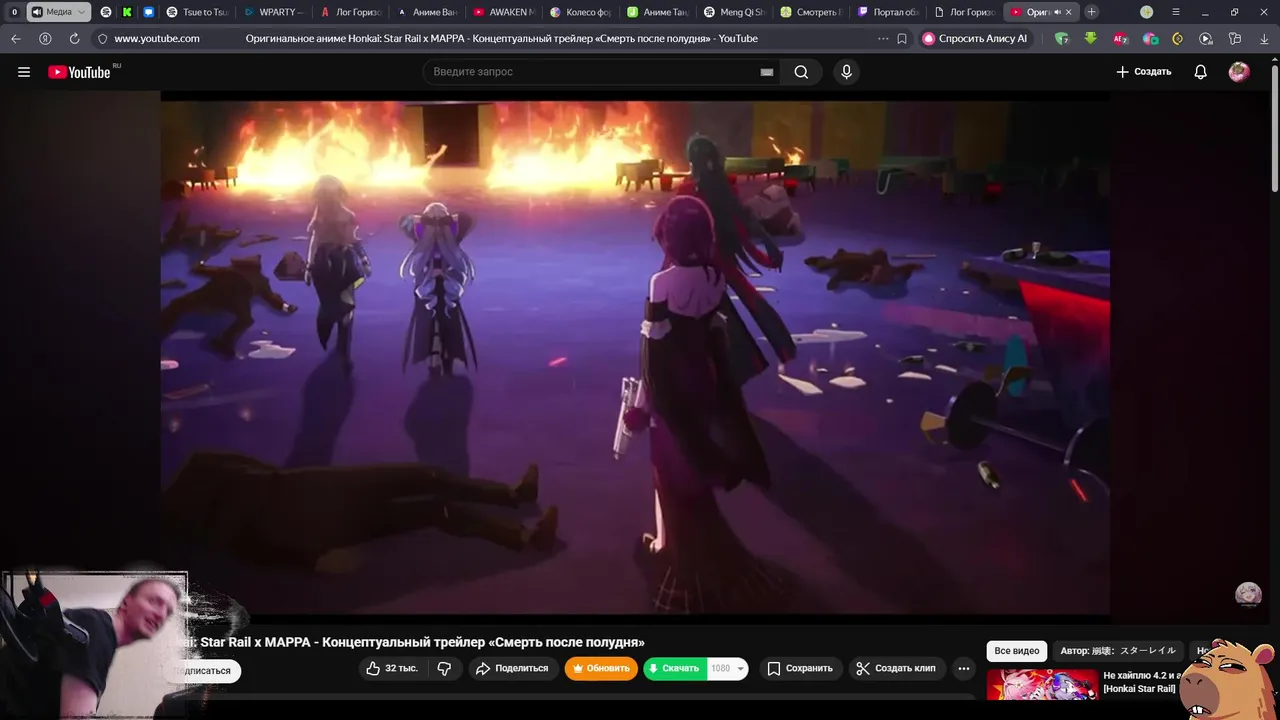Click the Yandex account icon beside back arrow
The width and height of the screenshot is (1280, 720).
tap(45, 39)
